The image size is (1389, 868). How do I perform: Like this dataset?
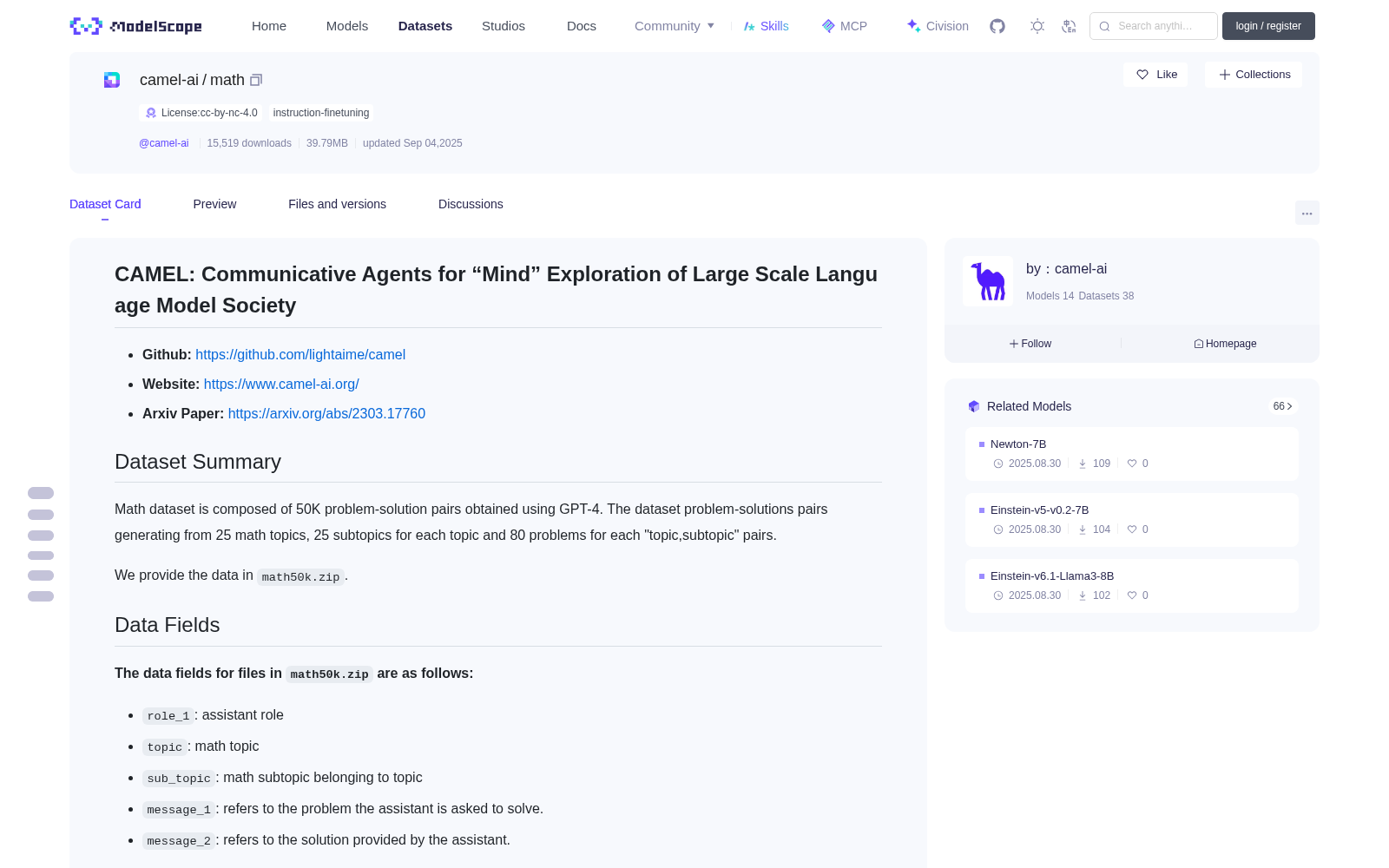(1155, 75)
